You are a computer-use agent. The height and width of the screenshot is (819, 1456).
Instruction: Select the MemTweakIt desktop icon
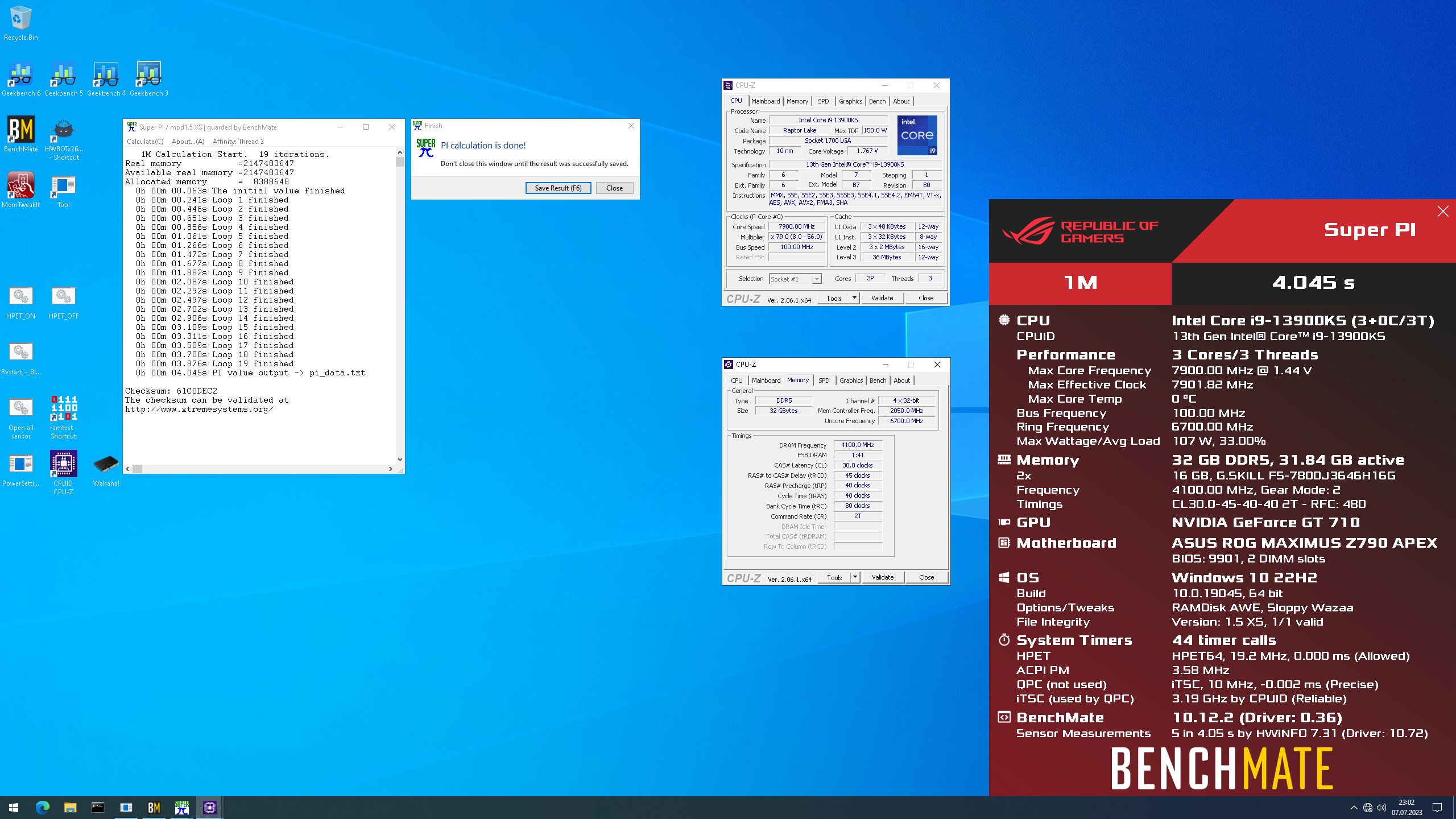(x=21, y=190)
